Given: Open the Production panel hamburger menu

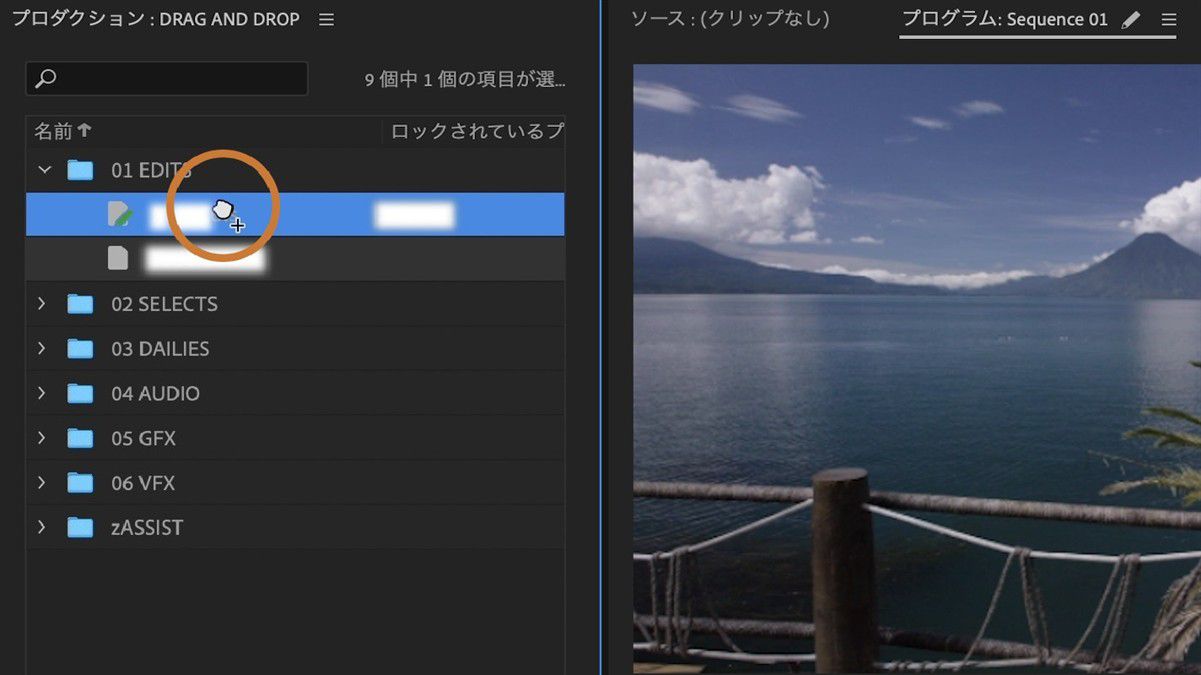Looking at the screenshot, I should pos(326,20).
